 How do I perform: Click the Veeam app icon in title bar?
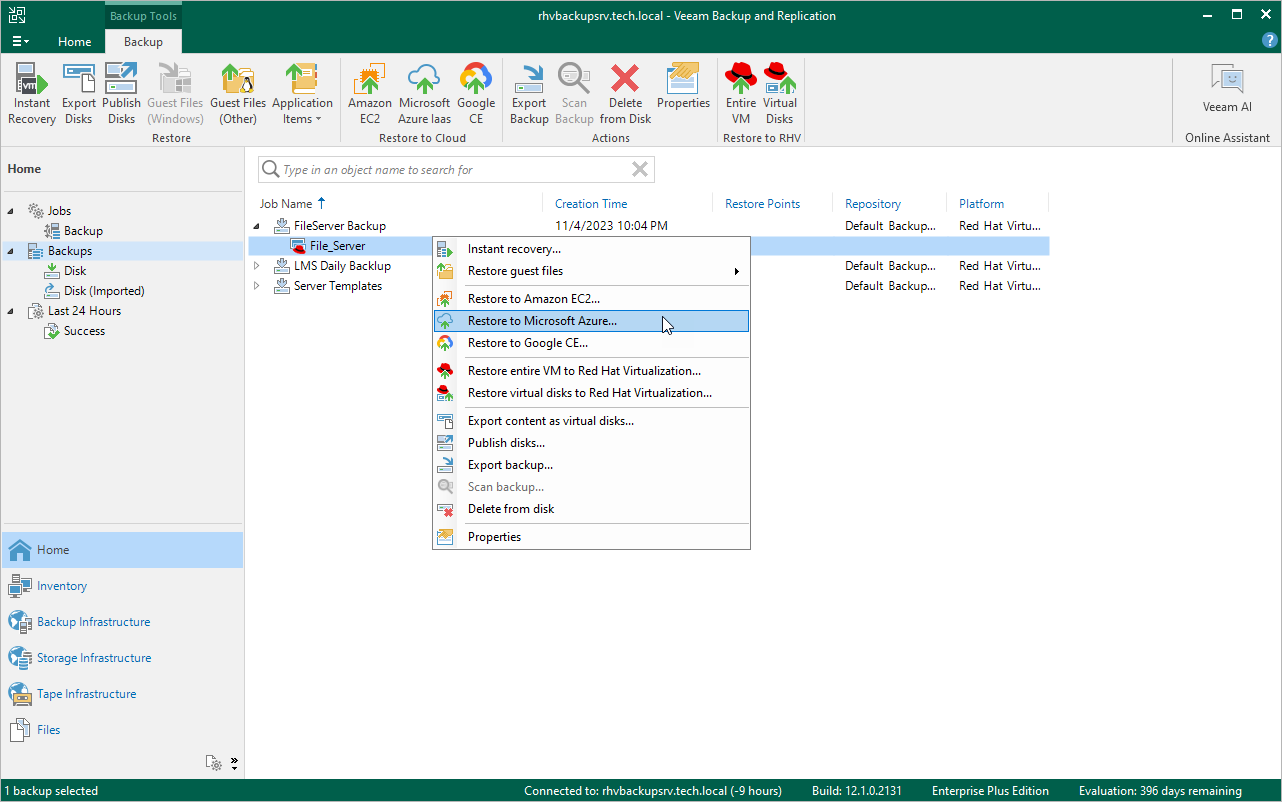click(16, 15)
